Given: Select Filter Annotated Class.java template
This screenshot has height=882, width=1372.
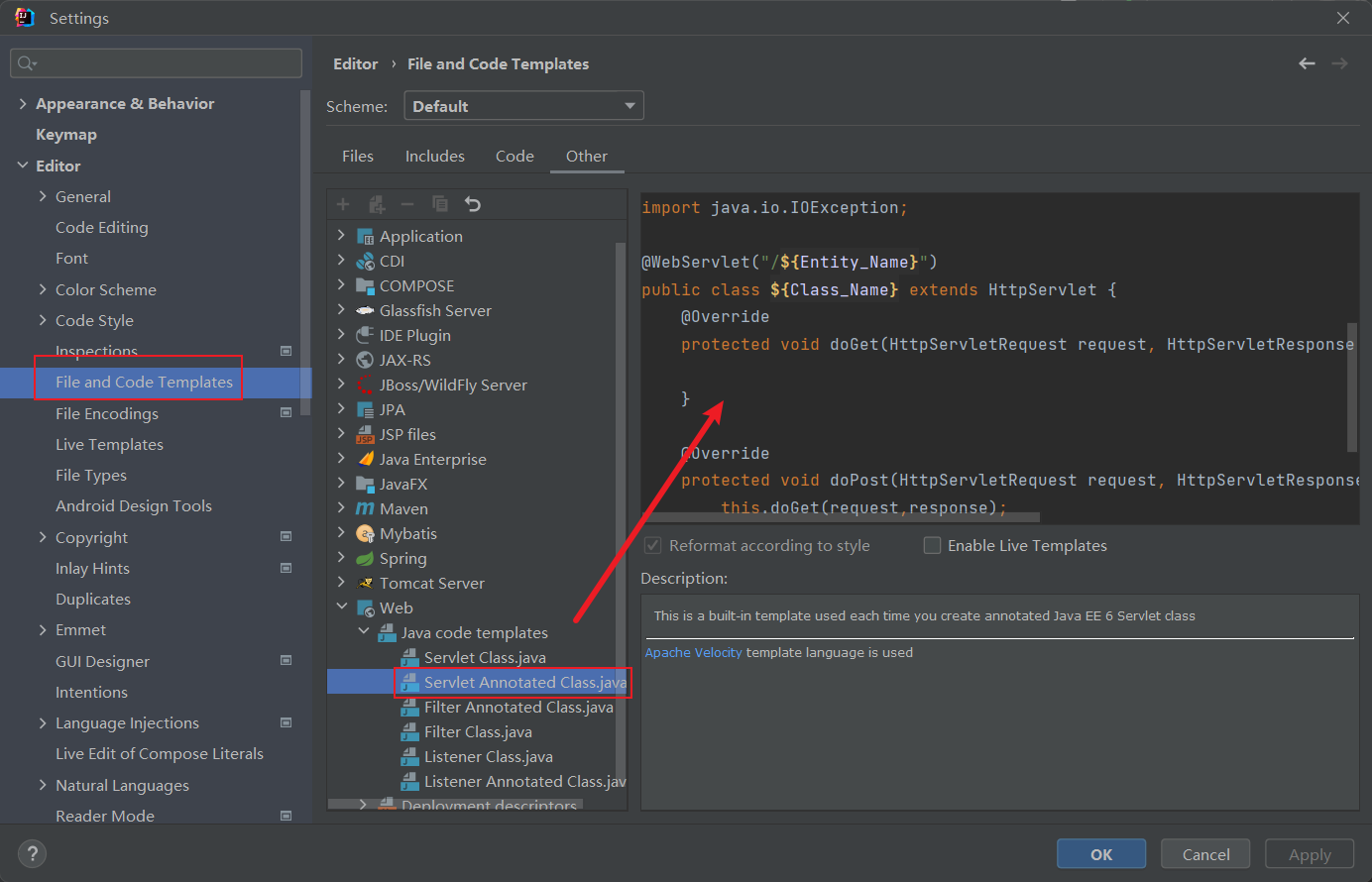Looking at the screenshot, I should click(x=518, y=707).
